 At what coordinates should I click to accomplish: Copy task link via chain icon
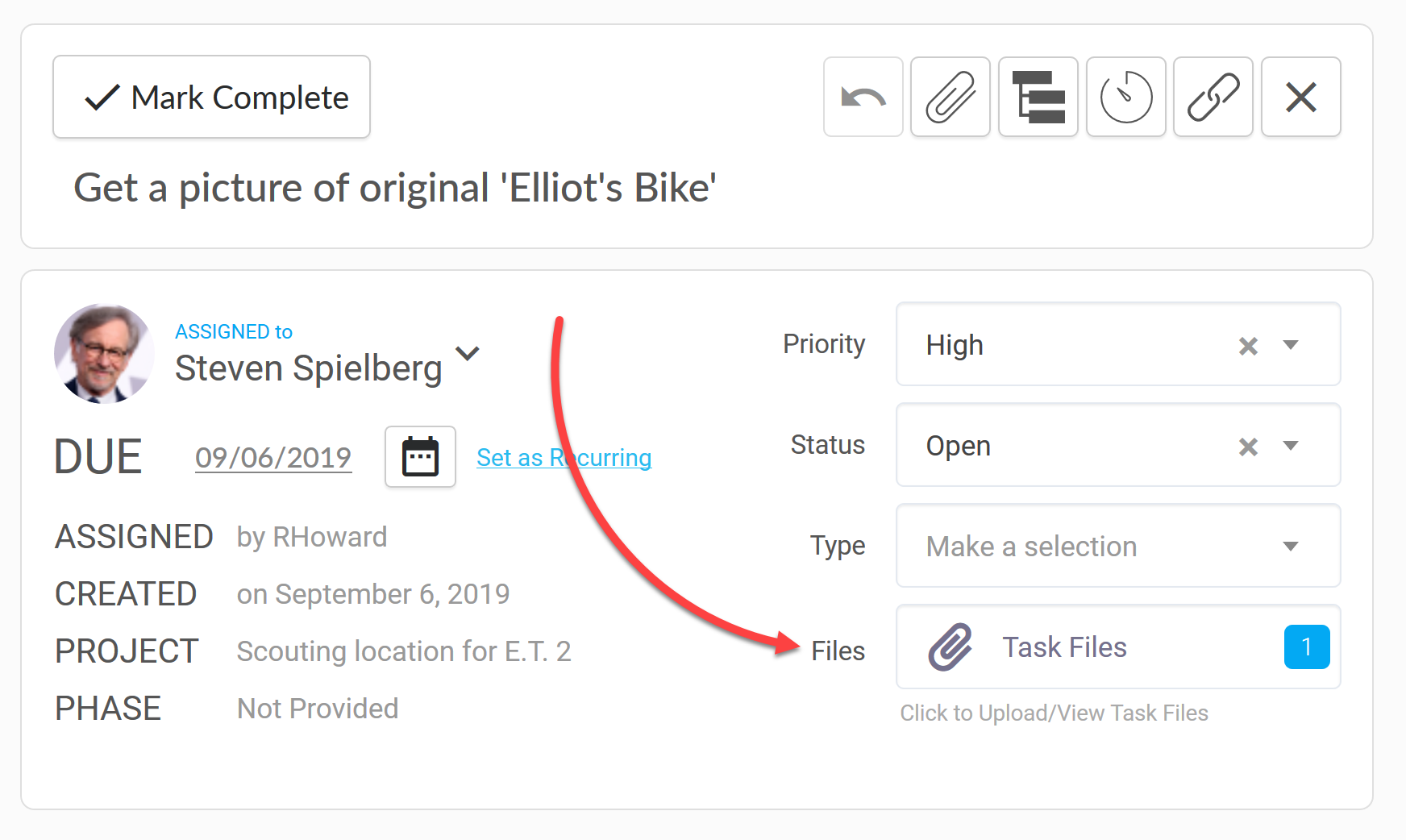pyautogui.click(x=1213, y=98)
